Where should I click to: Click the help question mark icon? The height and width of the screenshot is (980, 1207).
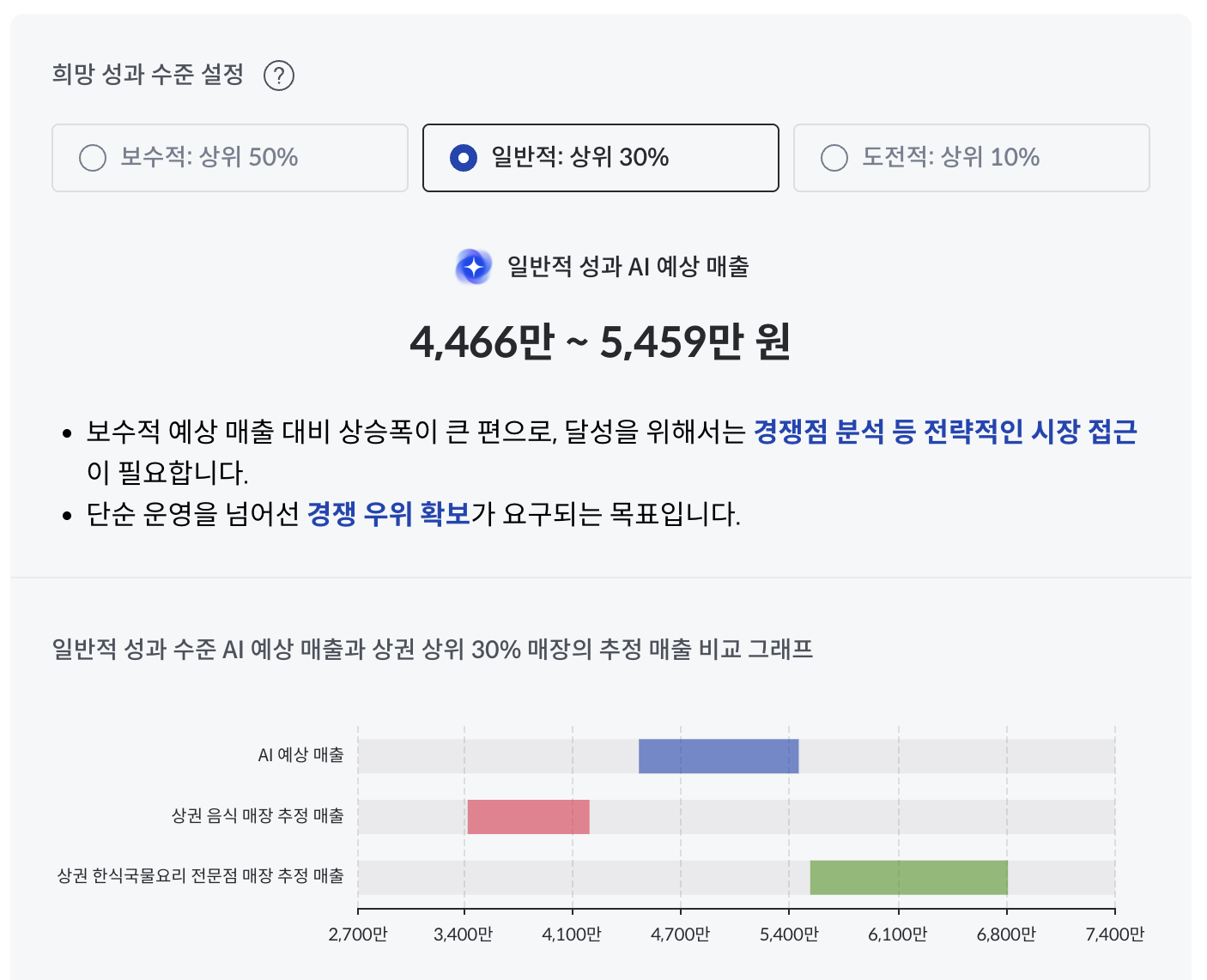(x=279, y=76)
